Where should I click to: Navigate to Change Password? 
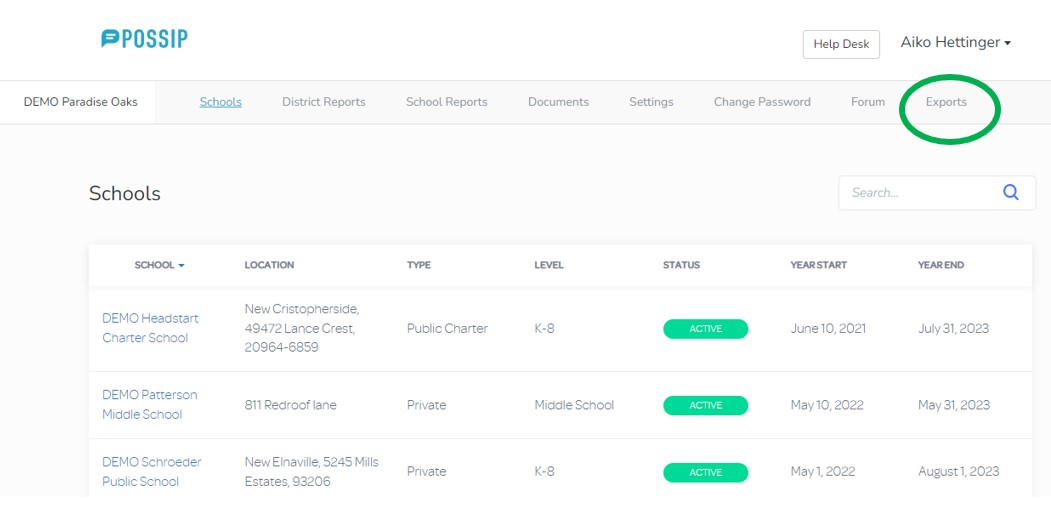(x=761, y=102)
